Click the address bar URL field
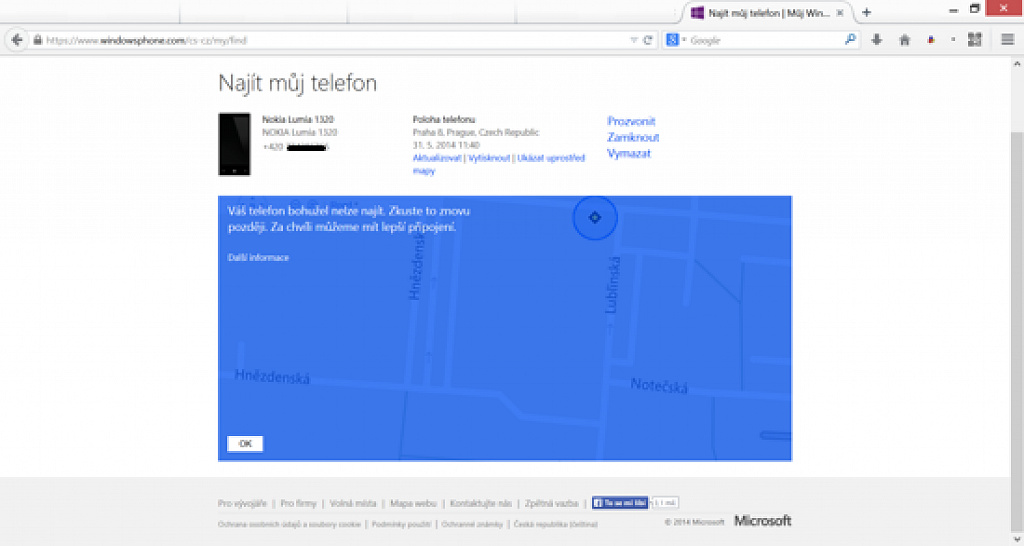 point(333,40)
